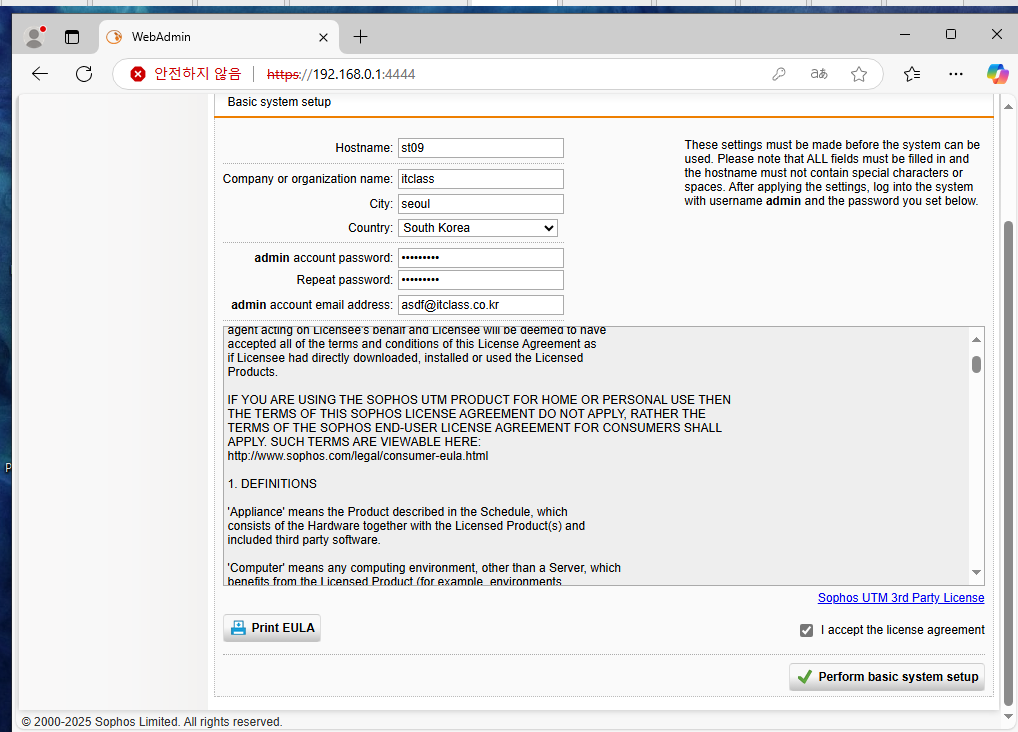Screen dimensions: 1018x732
Task: Open the Country dropdown
Action: 478,228
